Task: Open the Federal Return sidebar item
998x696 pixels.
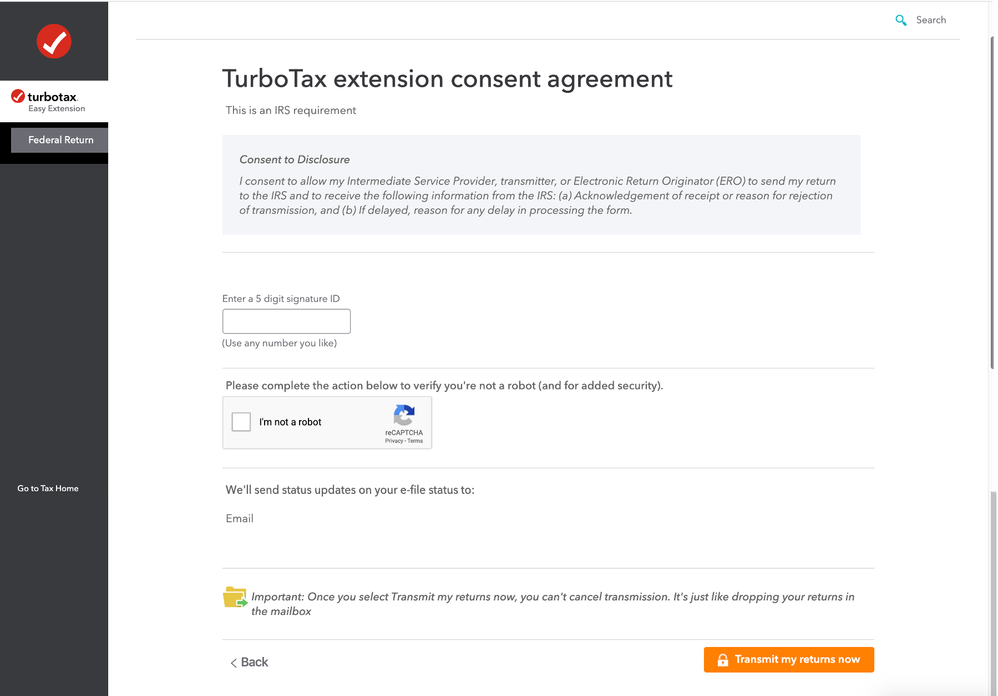Action: pyautogui.click(x=60, y=140)
